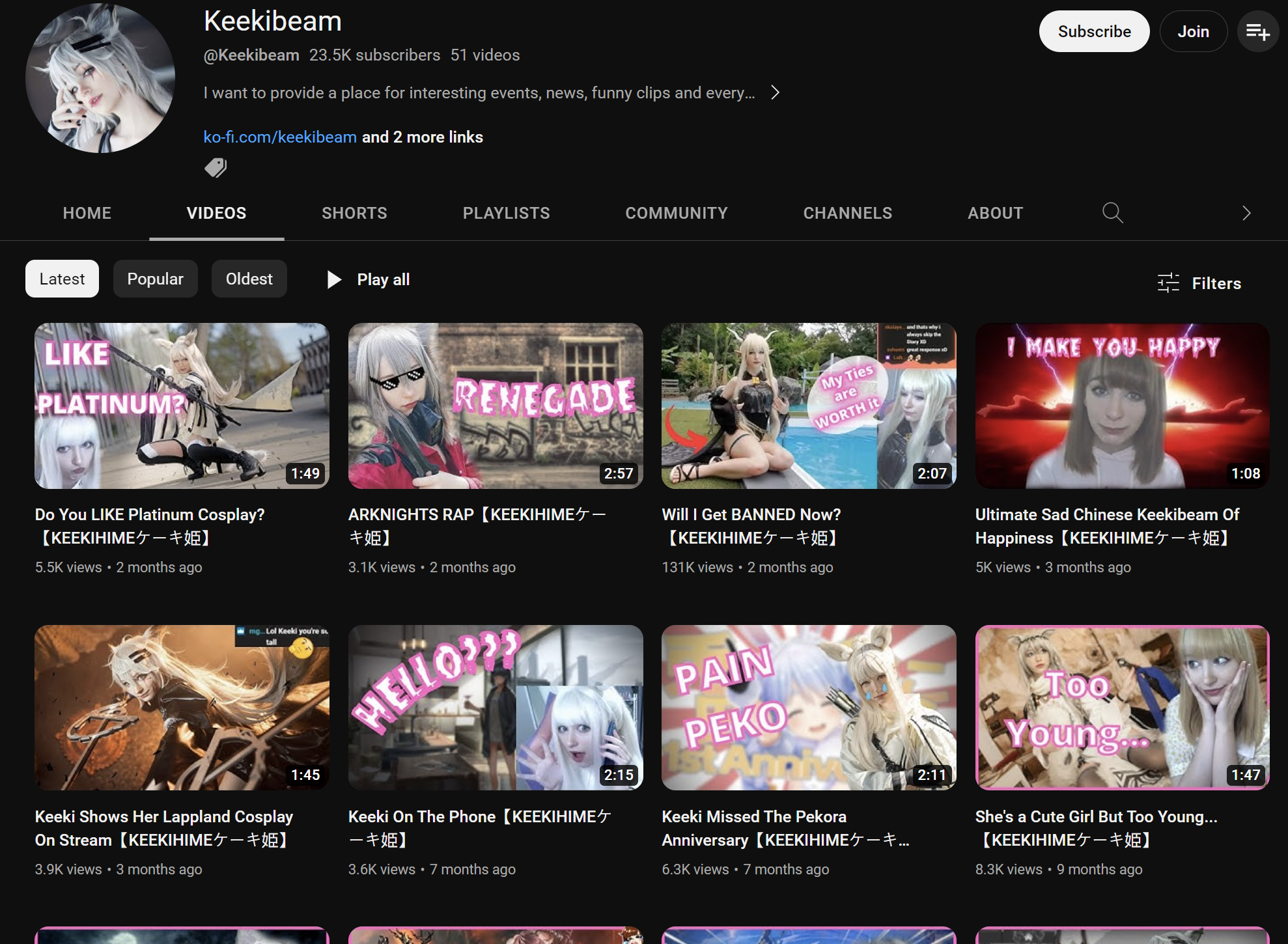Image resolution: width=1288 pixels, height=944 pixels.
Task: Click the 'Keekibeam' channel name heading
Action: (273, 21)
